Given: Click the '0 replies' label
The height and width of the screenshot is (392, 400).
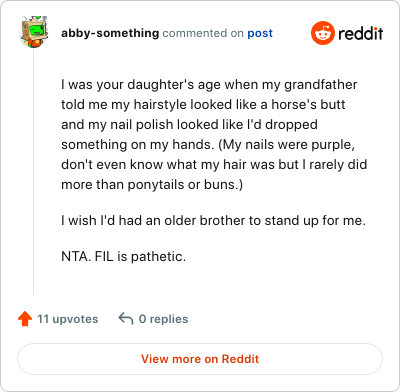Looking at the screenshot, I should coord(163,319).
